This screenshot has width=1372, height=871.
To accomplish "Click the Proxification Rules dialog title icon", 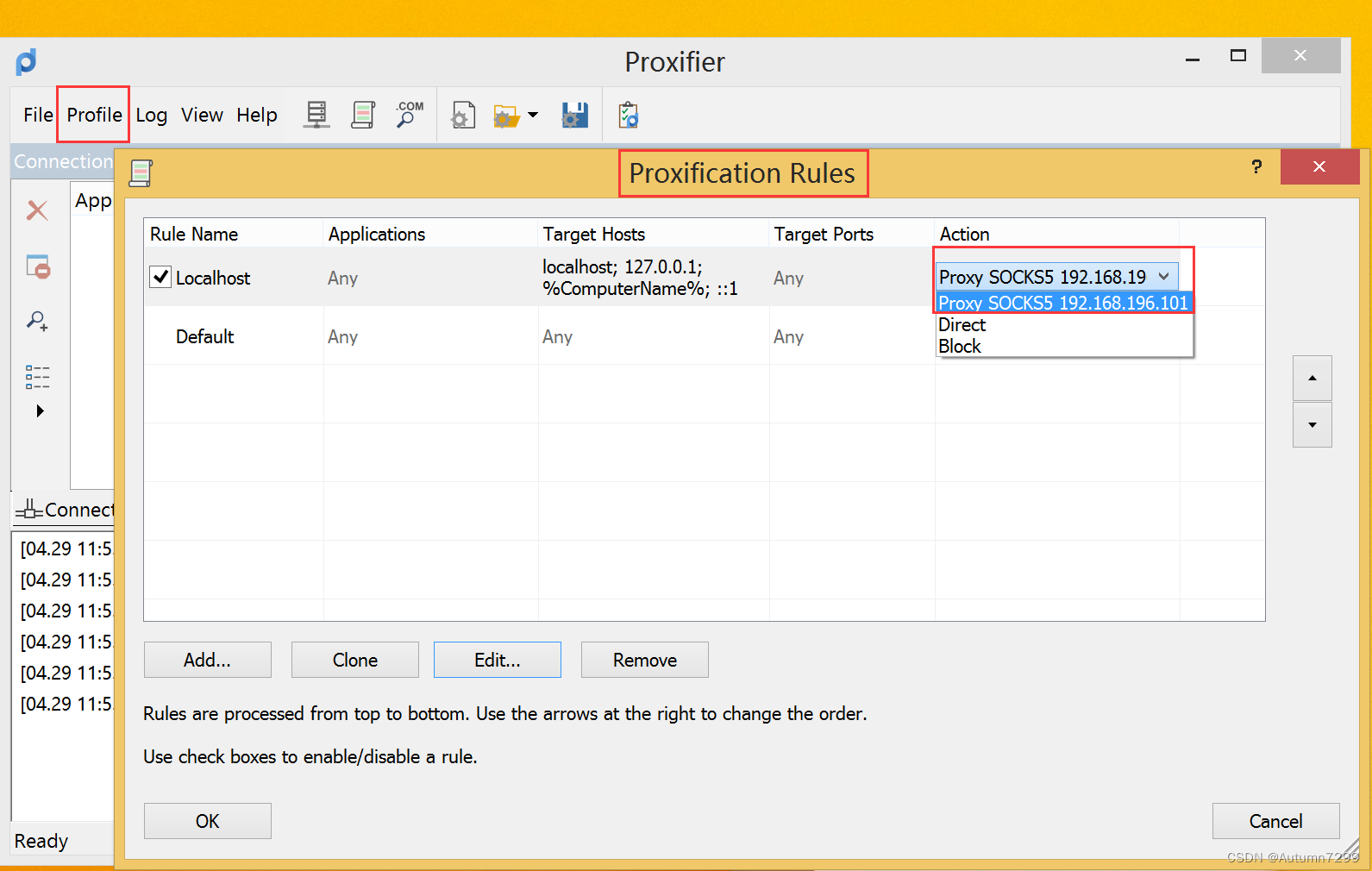I will (141, 172).
